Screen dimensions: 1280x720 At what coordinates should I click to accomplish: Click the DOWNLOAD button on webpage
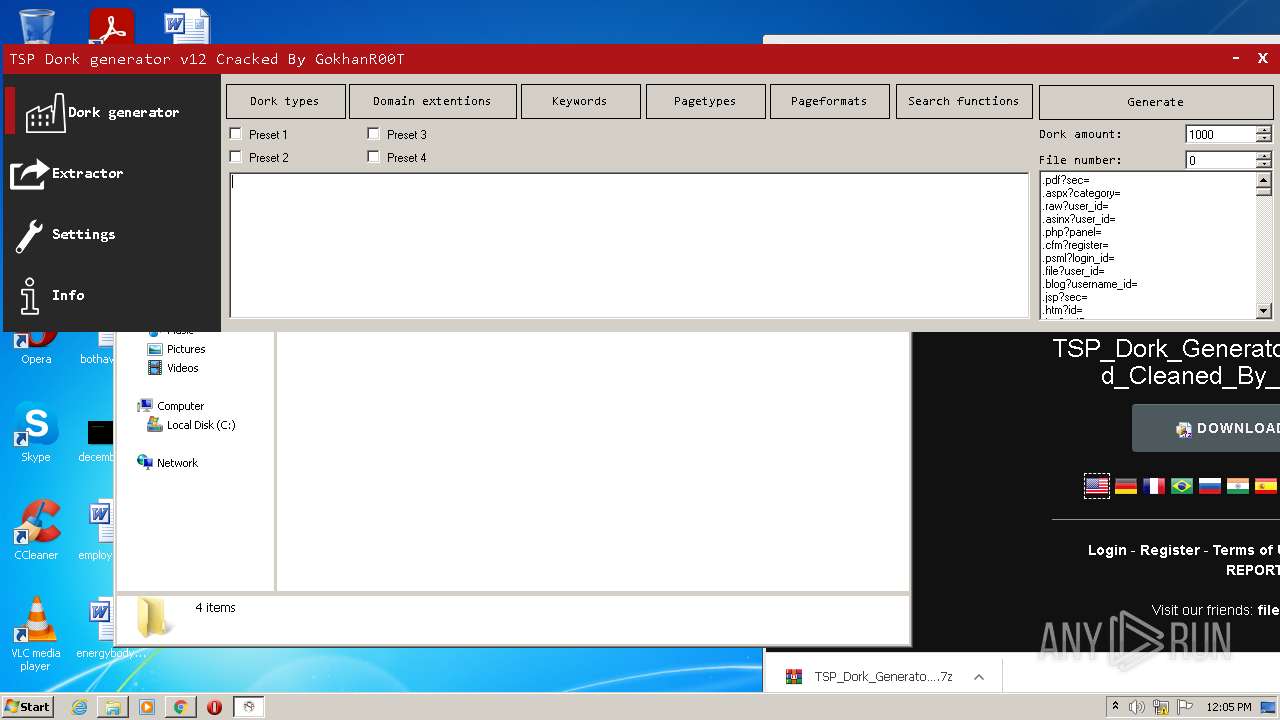coord(1206,428)
